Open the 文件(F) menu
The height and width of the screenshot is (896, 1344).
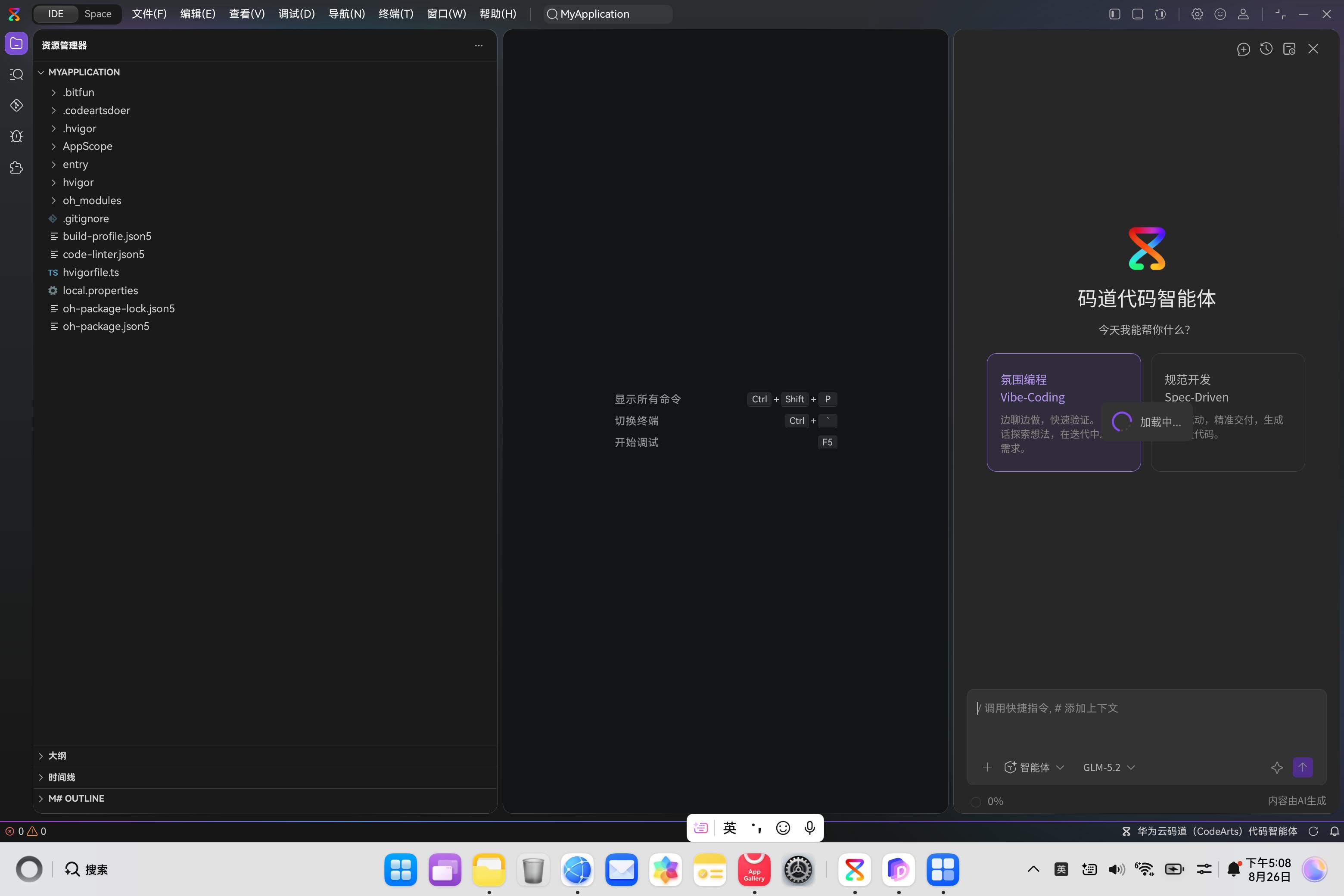tap(149, 14)
